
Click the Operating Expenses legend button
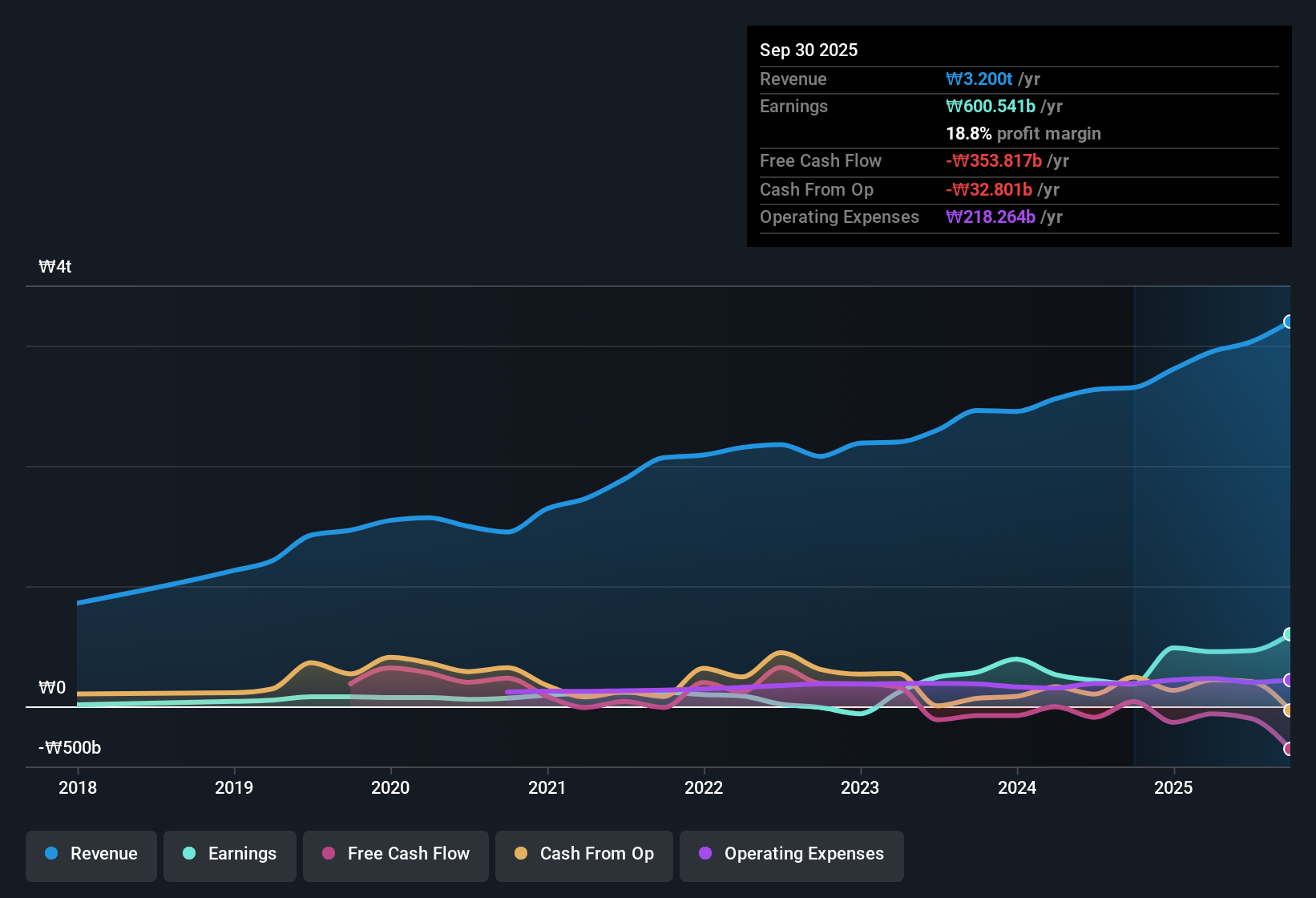[791, 854]
